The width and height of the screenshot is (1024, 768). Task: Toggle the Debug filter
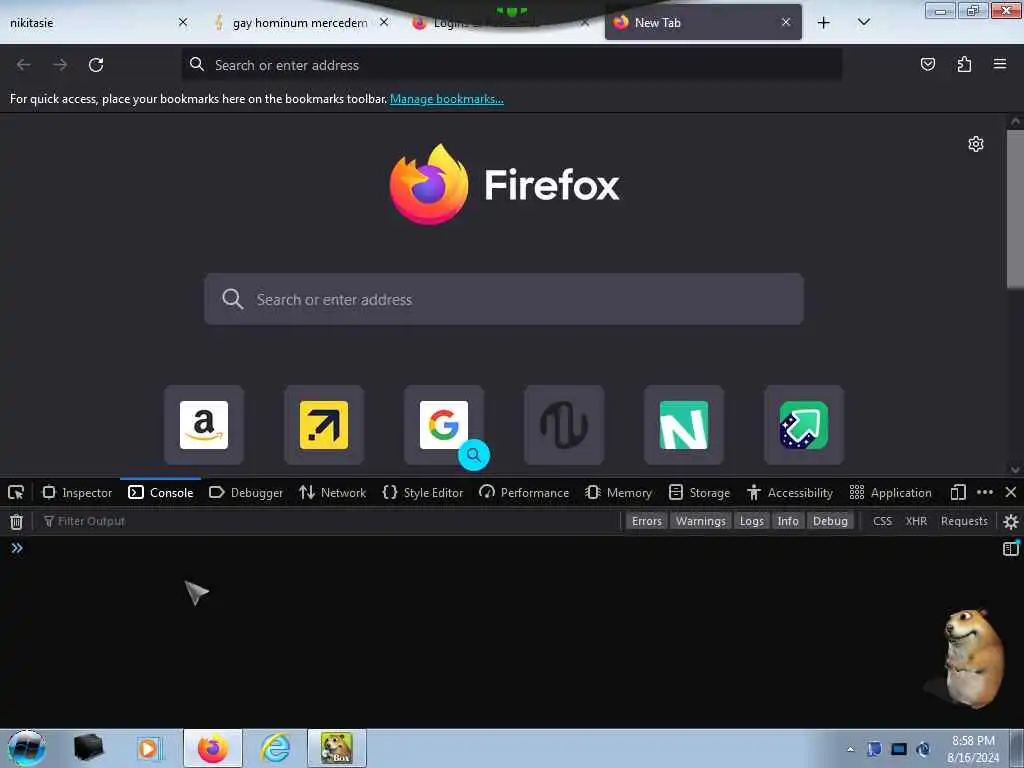[x=830, y=521]
